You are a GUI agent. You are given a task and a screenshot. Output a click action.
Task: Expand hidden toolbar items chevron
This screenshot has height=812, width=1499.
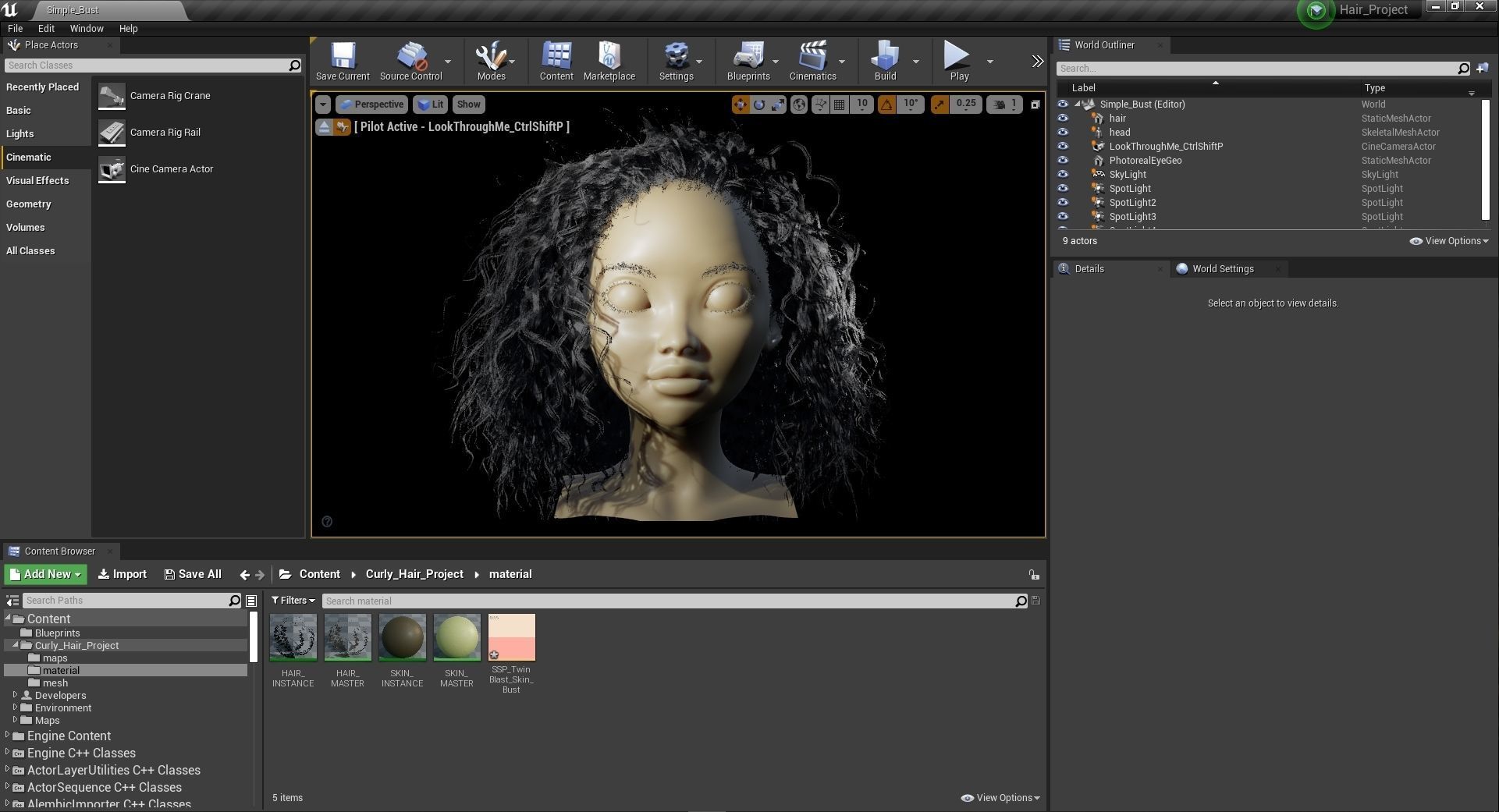(1037, 61)
